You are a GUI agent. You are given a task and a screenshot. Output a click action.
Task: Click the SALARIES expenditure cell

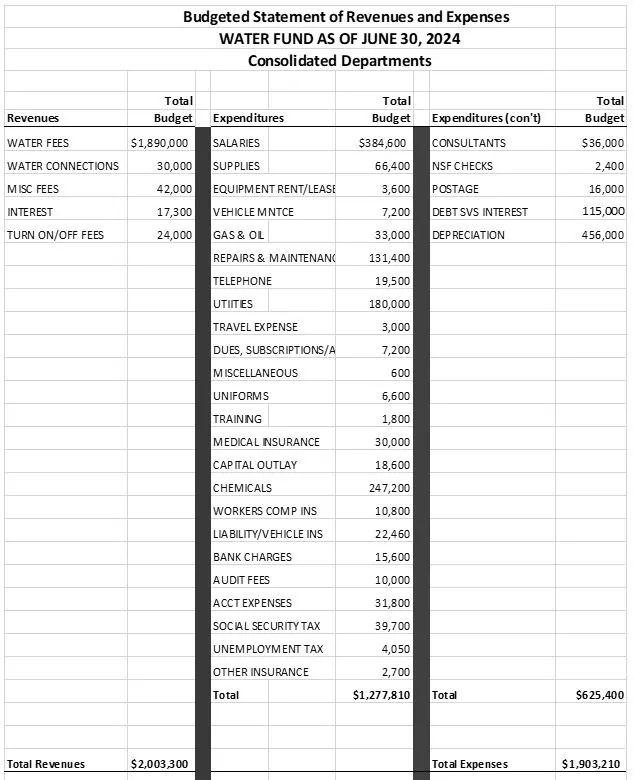coord(237,143)
